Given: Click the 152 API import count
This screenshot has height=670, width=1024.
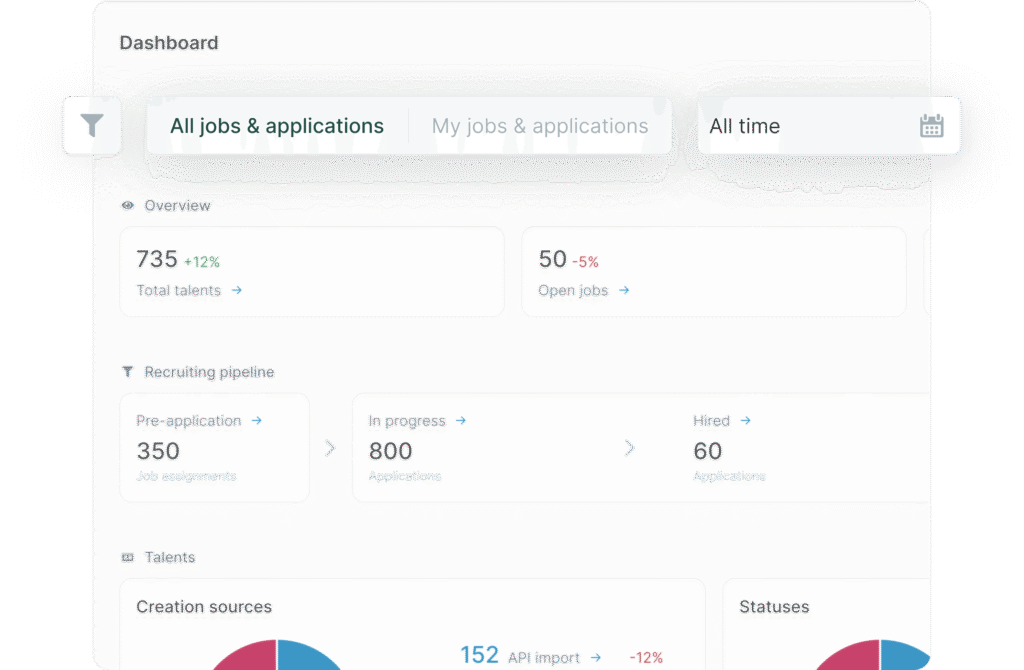Looking at the screenshot, I should click(479, 655).
